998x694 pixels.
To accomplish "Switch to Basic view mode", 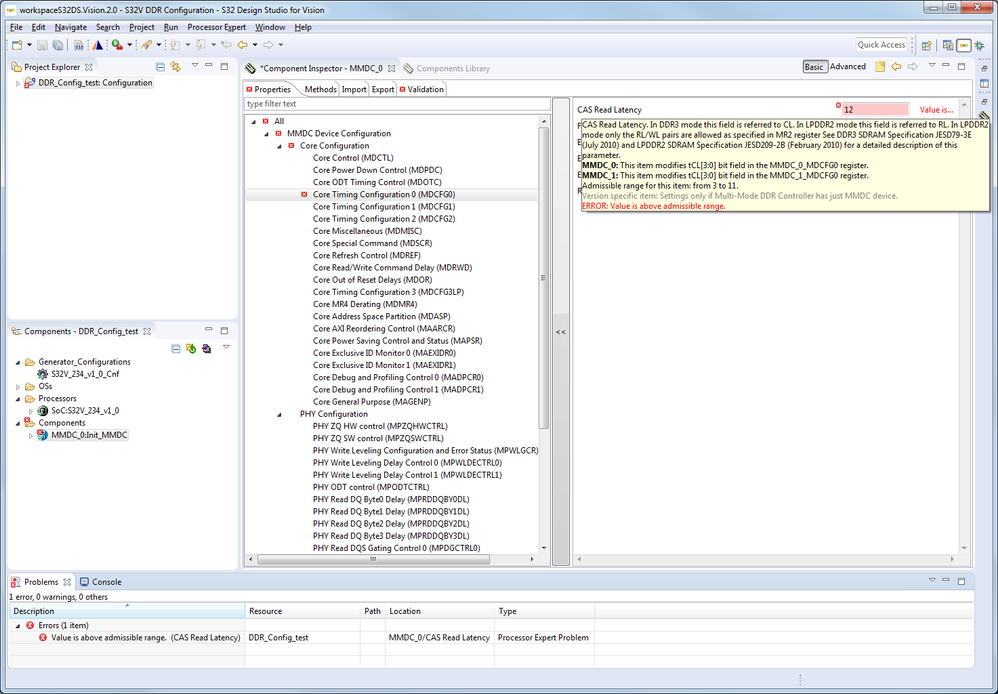I will point(814,67).
